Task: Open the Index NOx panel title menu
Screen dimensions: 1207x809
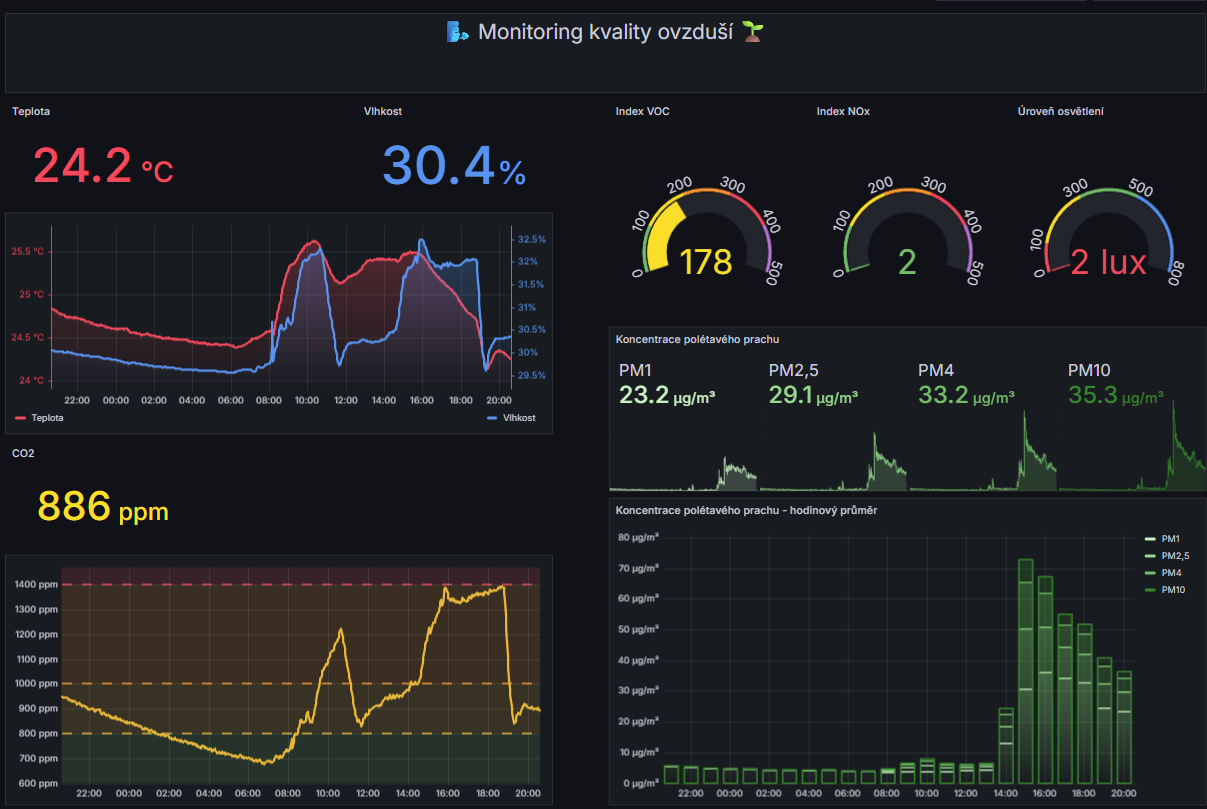Action: pyautogui.click(x=843, y=111)
